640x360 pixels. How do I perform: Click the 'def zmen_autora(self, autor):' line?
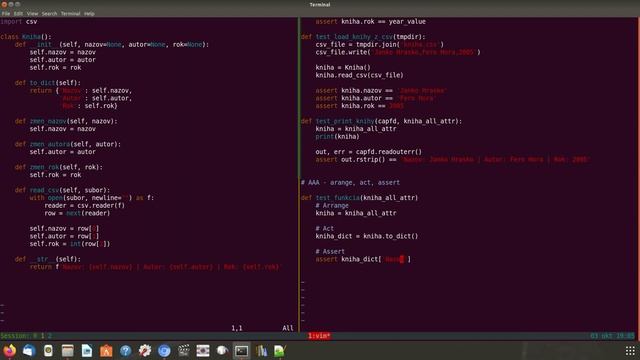coord(68,144)
